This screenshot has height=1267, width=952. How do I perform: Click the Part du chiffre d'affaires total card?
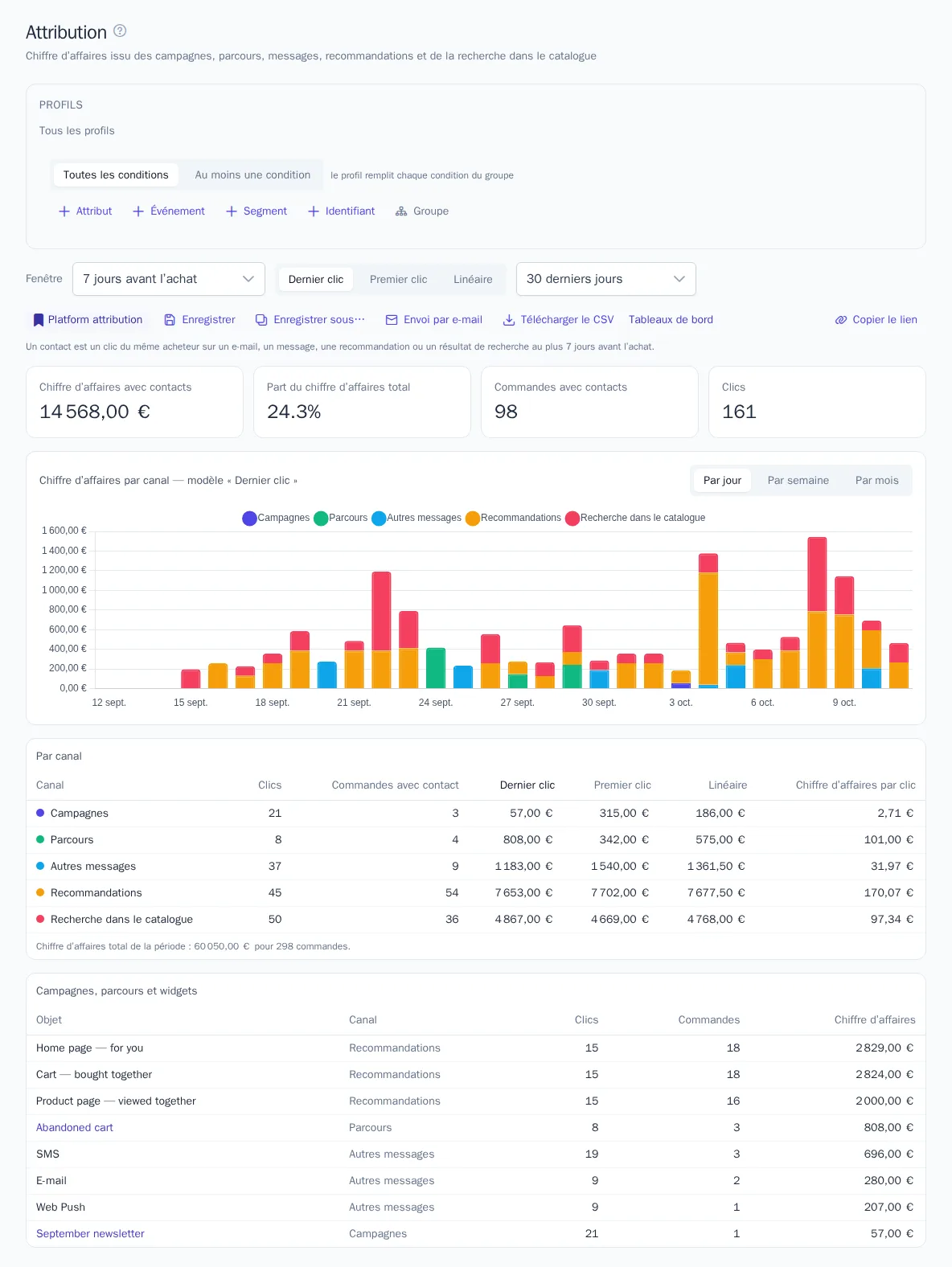[x=362, y=402]
